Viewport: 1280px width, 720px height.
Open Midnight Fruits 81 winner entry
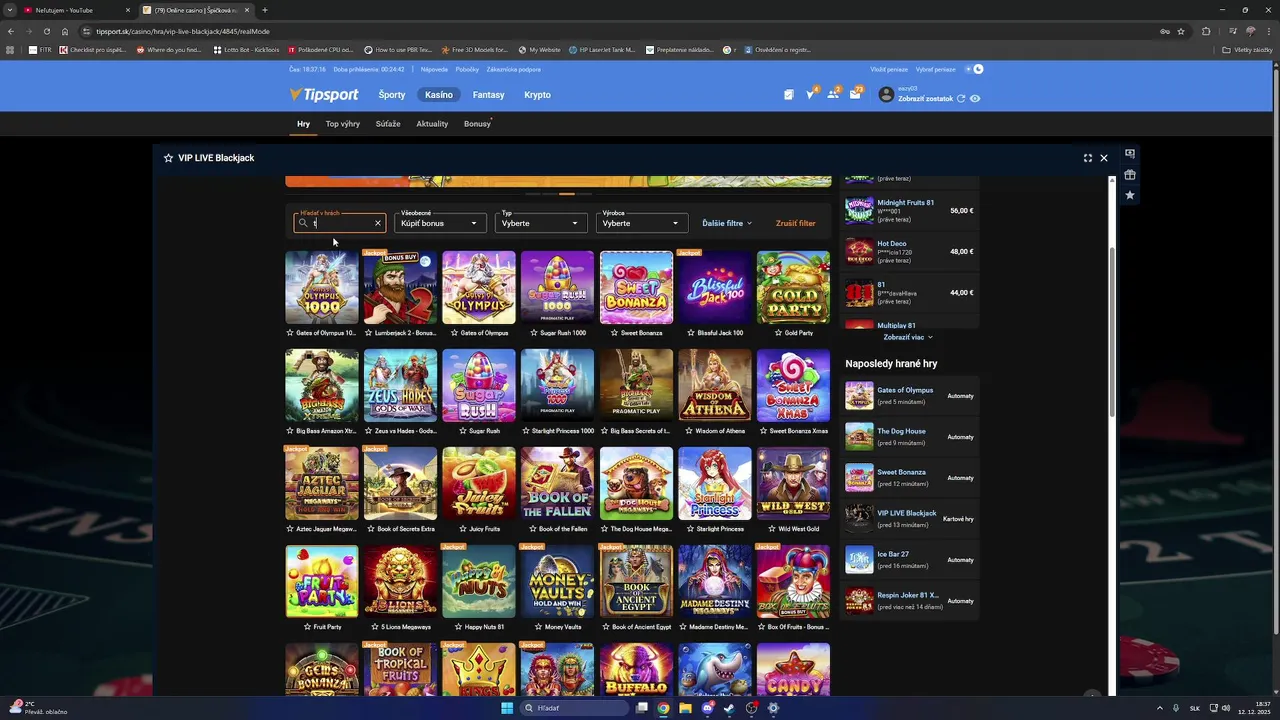(910, 210)
